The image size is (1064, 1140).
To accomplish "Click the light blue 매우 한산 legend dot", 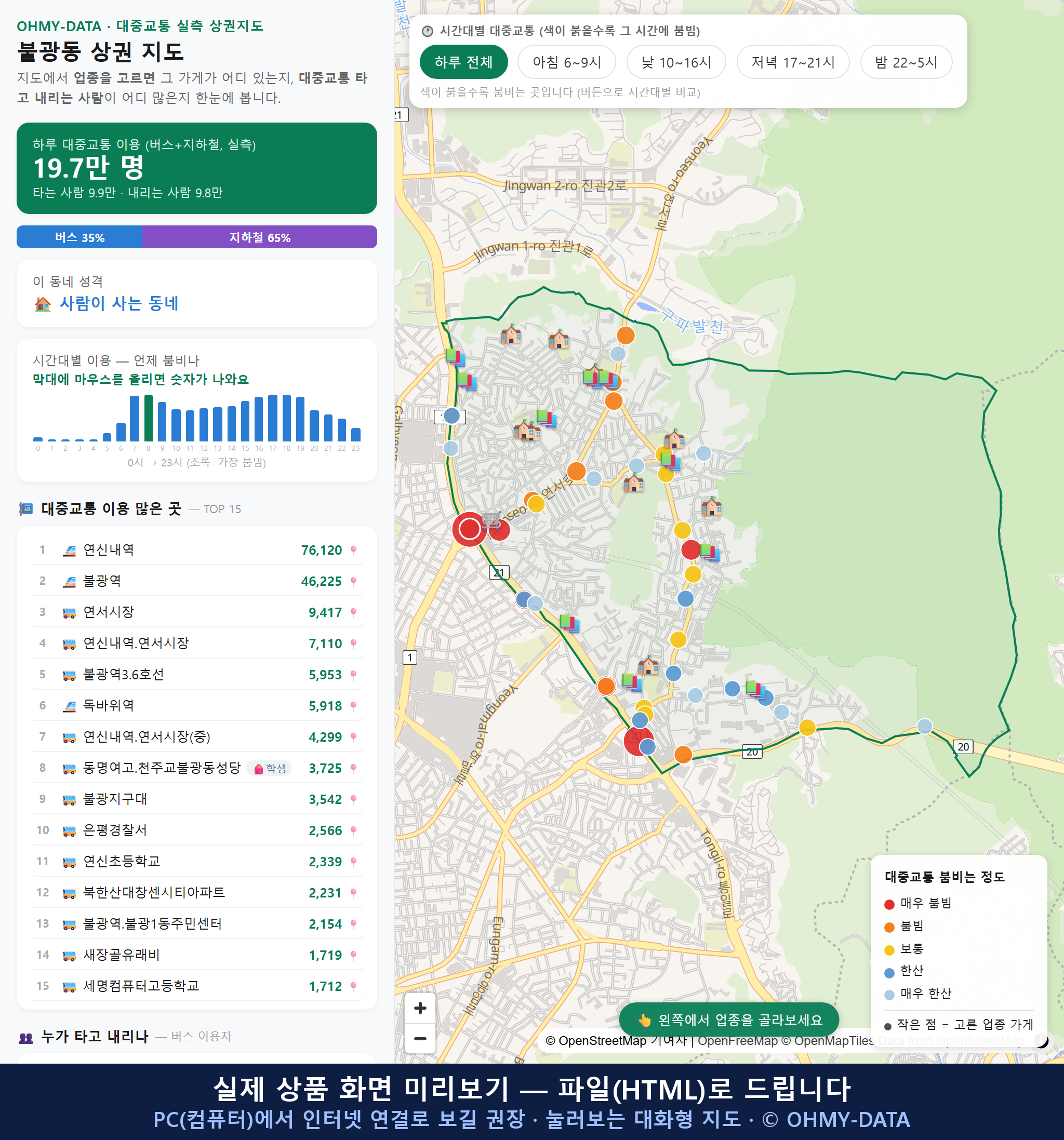I will (x=889, y=995).
